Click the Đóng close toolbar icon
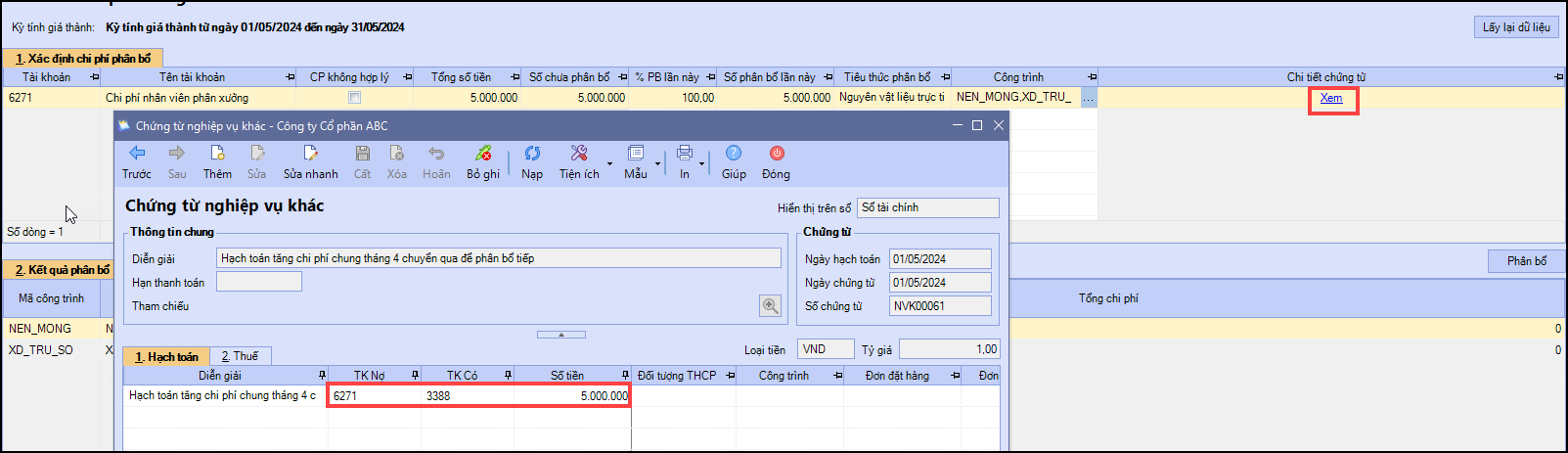 tap(776, 154)
